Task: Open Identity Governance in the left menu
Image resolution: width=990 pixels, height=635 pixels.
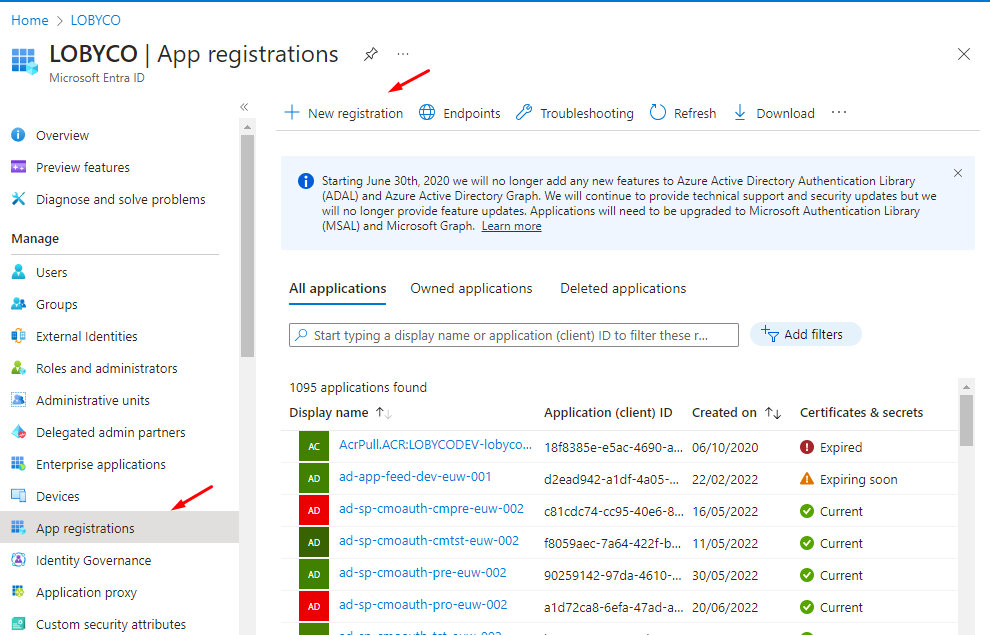Action: (93, 561)
